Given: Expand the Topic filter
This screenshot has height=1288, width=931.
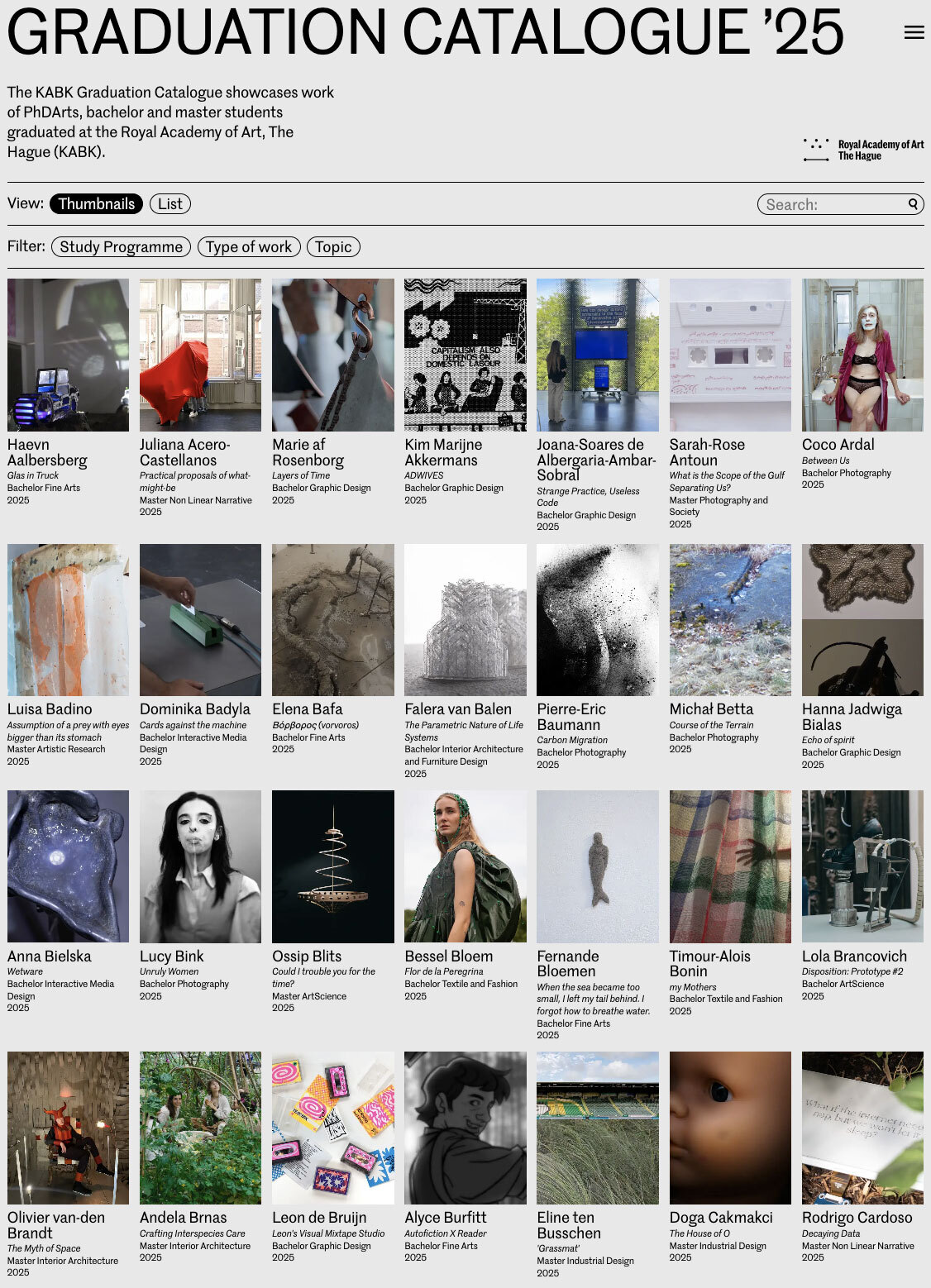Looking at the screenshot, I should pos(333,246).
